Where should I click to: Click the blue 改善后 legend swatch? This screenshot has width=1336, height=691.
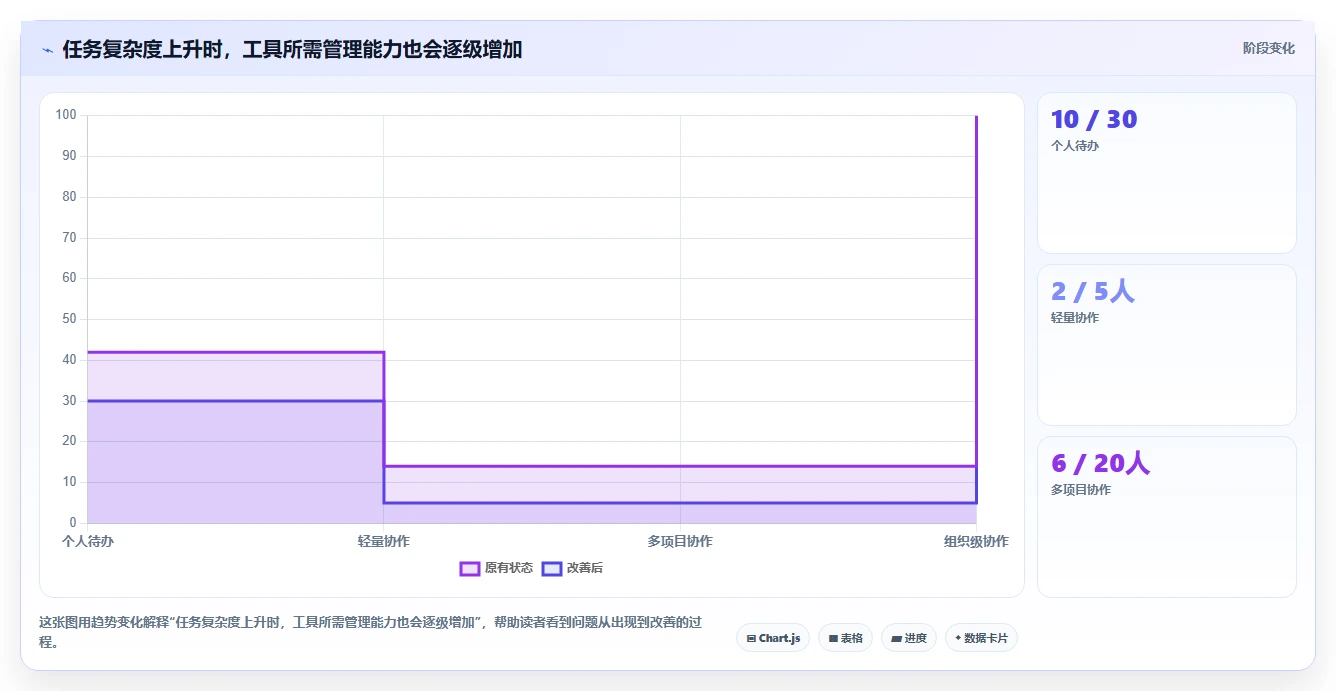(551, 568)
